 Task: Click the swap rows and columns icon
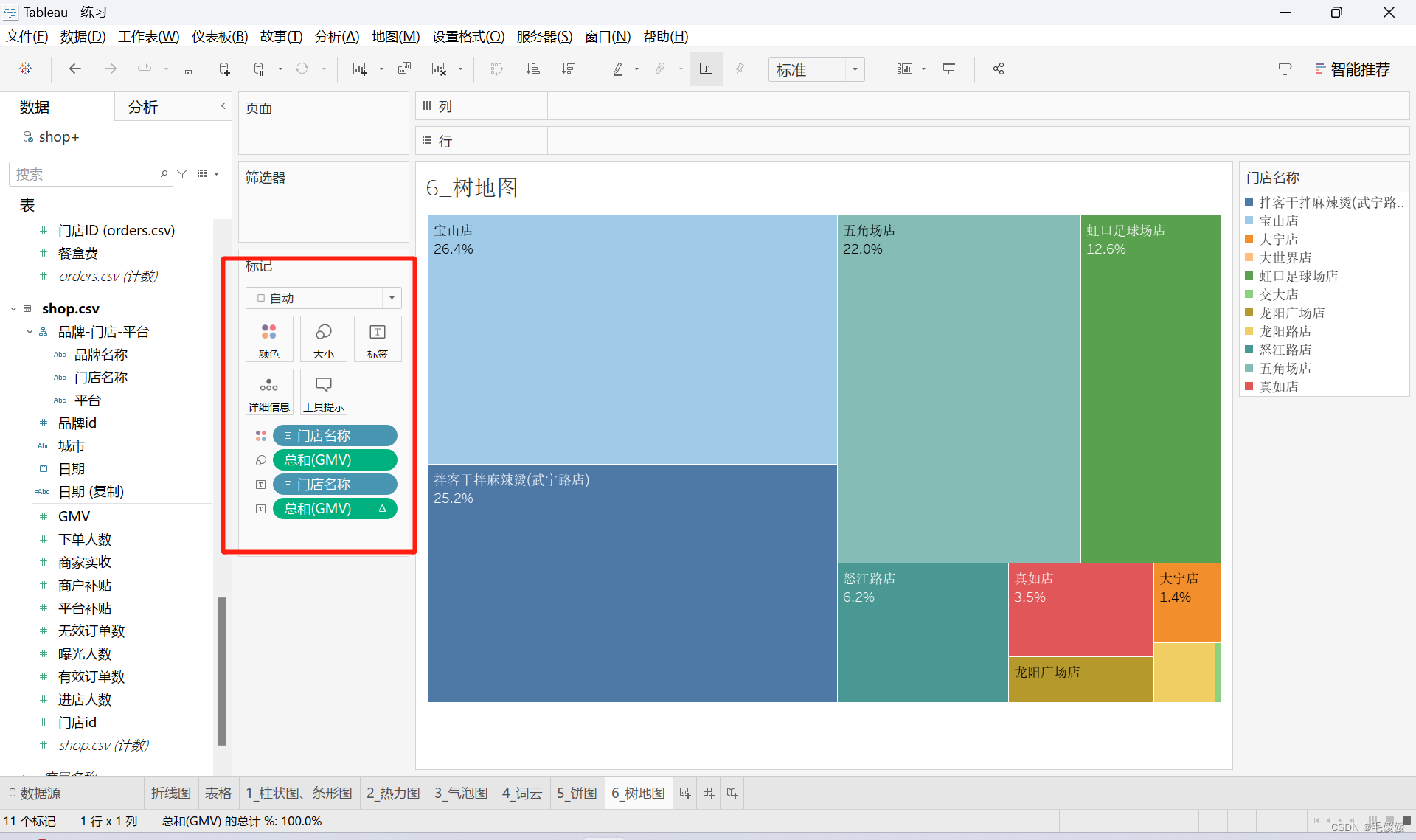(x=497, y=69)
